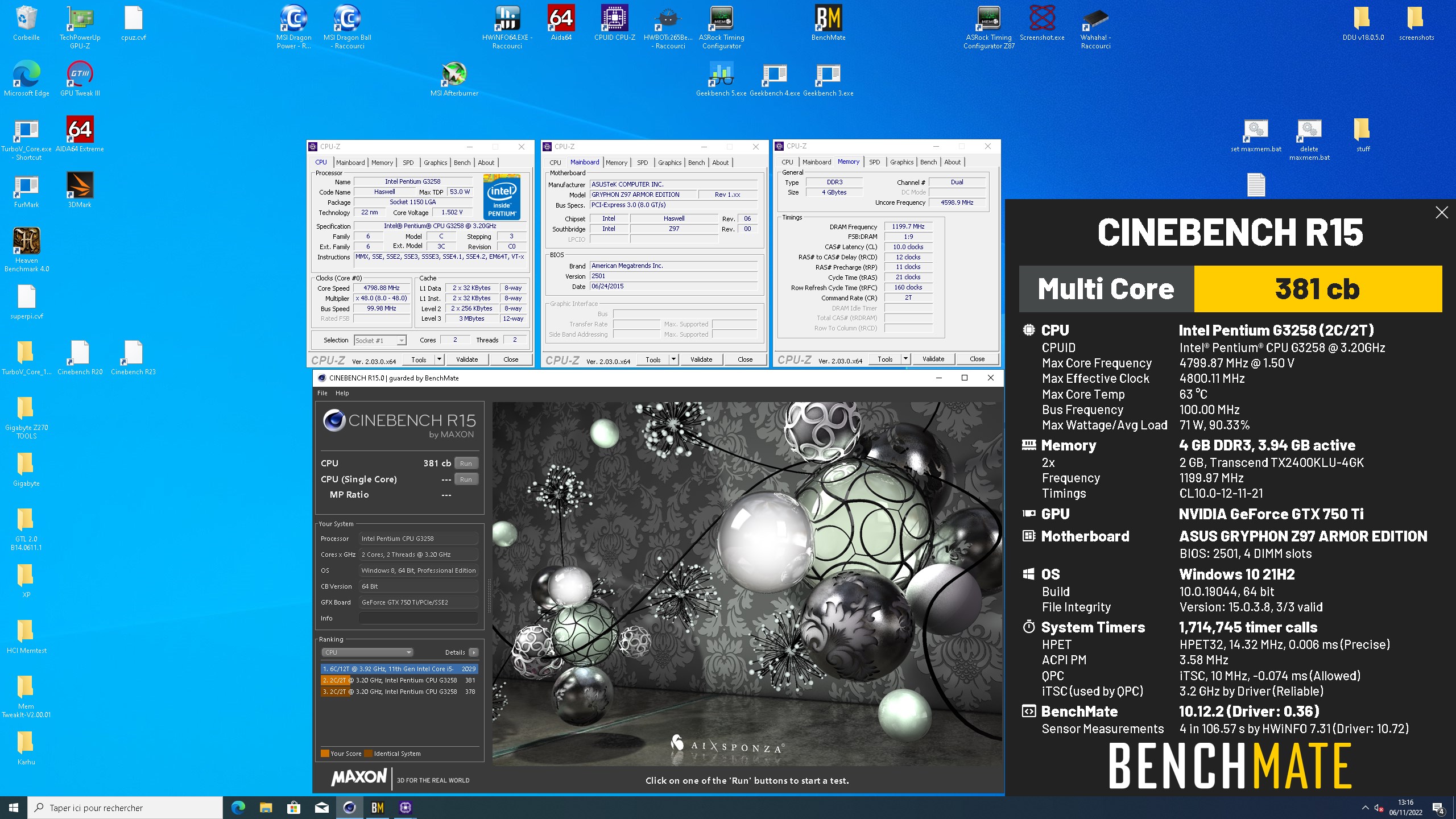This screenshot has height=819, width=1456.
Task: Open Graphics tab in CPU-Z Memory window
Action: [x=901, y=162]
